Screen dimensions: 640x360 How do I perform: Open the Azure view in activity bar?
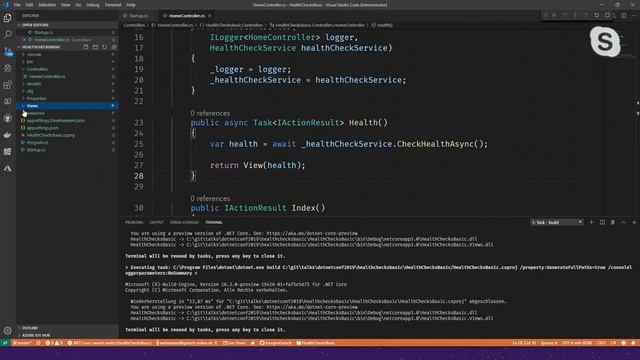click(7, 168)
